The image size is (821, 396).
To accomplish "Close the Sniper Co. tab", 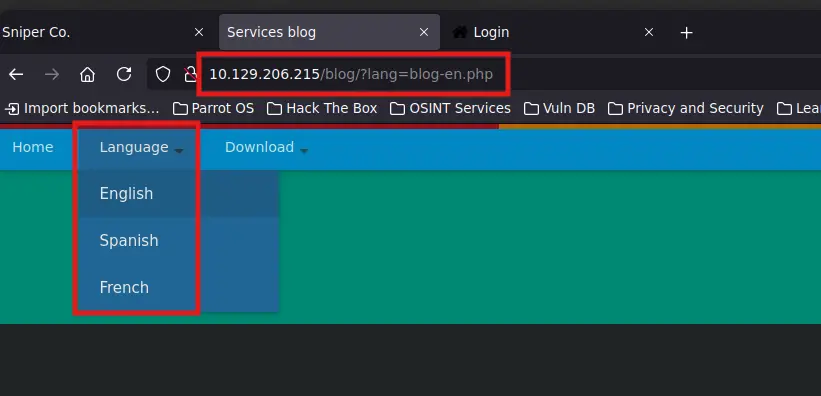I will [199, 32].
